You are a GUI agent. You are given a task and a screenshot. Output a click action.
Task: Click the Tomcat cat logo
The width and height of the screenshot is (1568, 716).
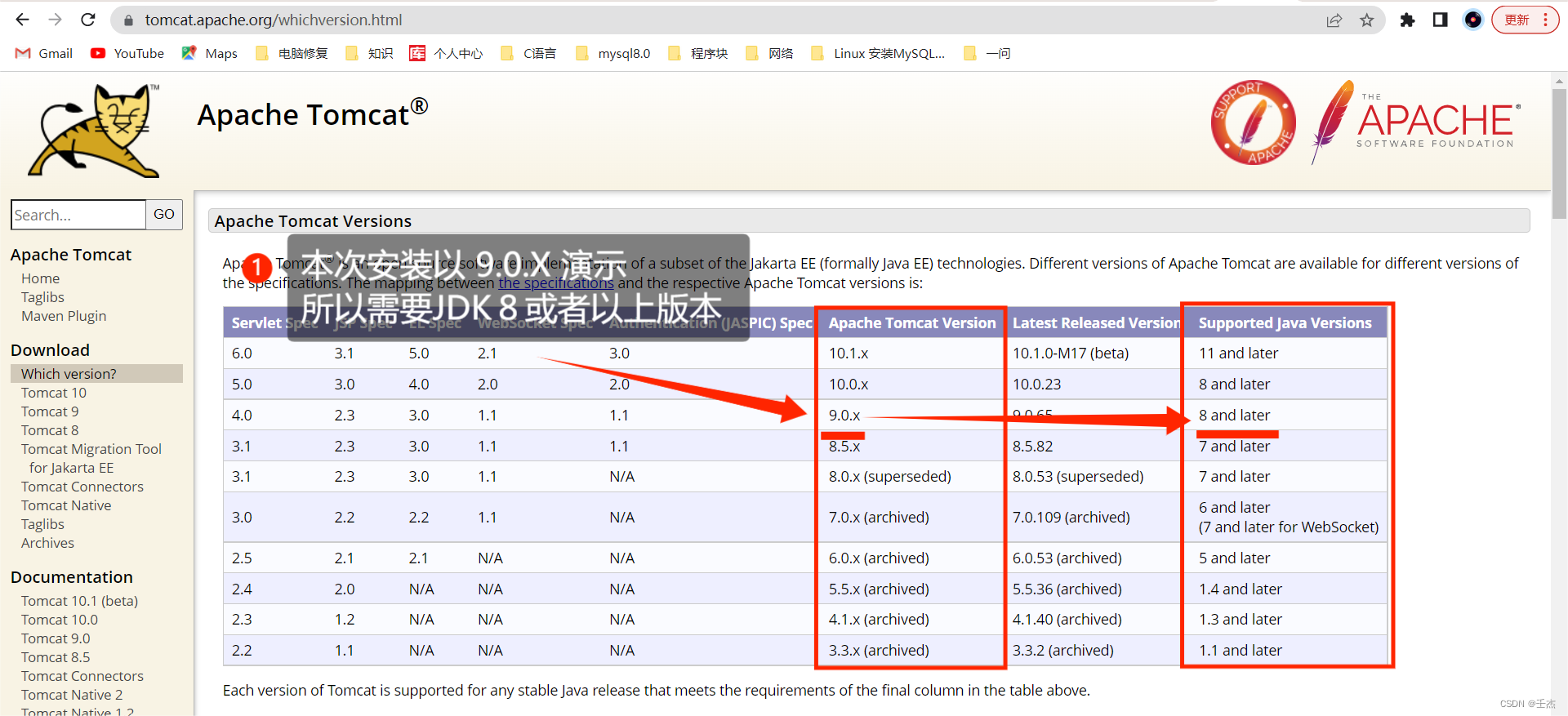(x=95, y=131)
